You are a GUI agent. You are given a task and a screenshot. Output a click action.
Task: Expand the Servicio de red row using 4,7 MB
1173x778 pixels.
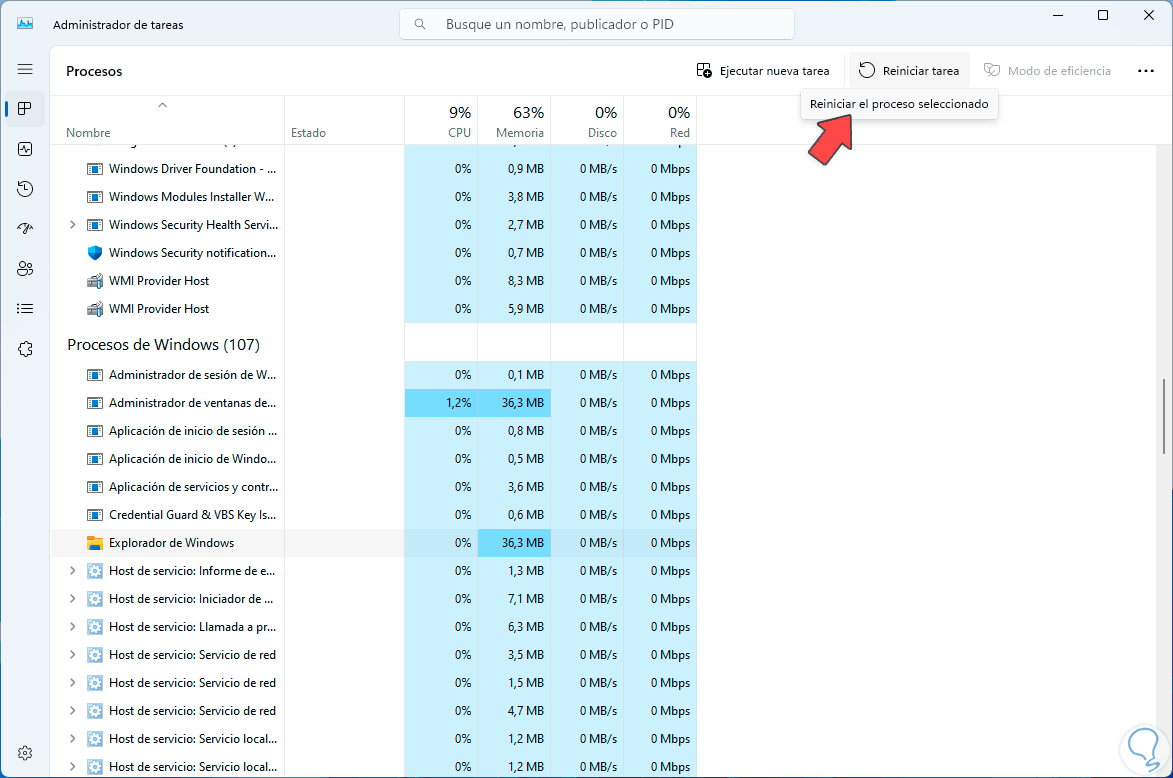pyautogui.click(x=73, y=711)
